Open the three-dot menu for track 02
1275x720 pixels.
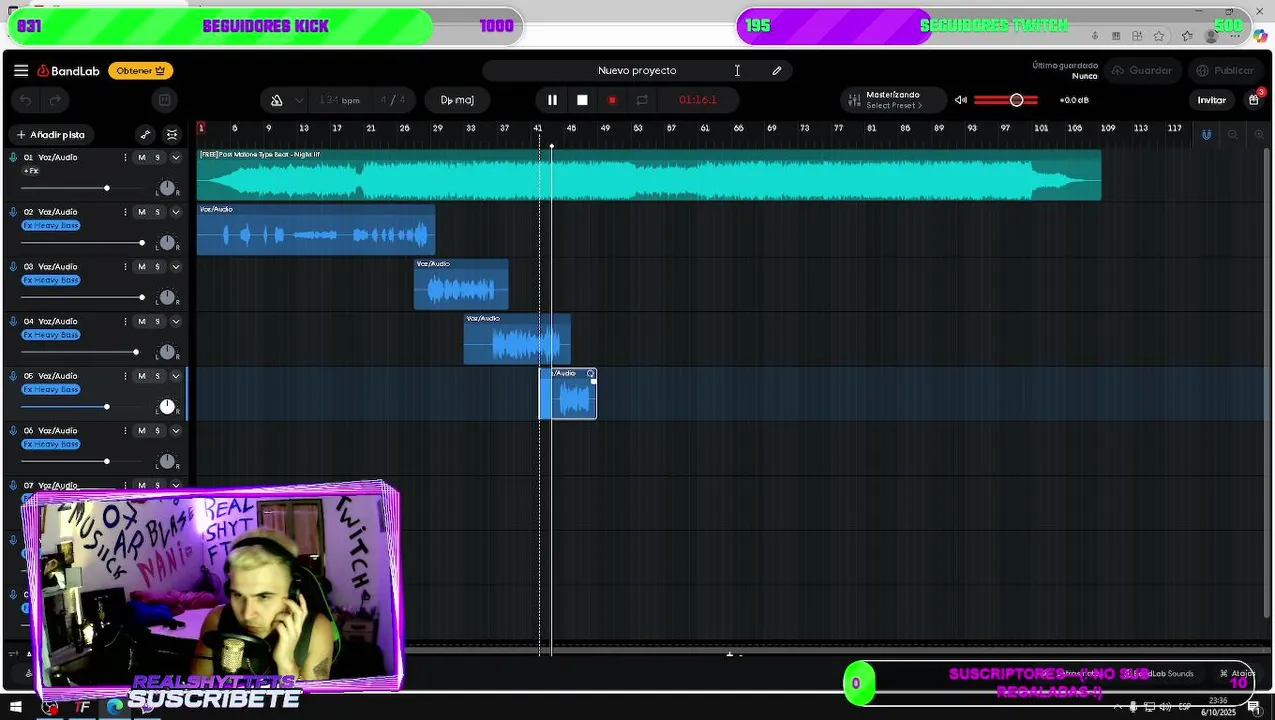point(125,212)
